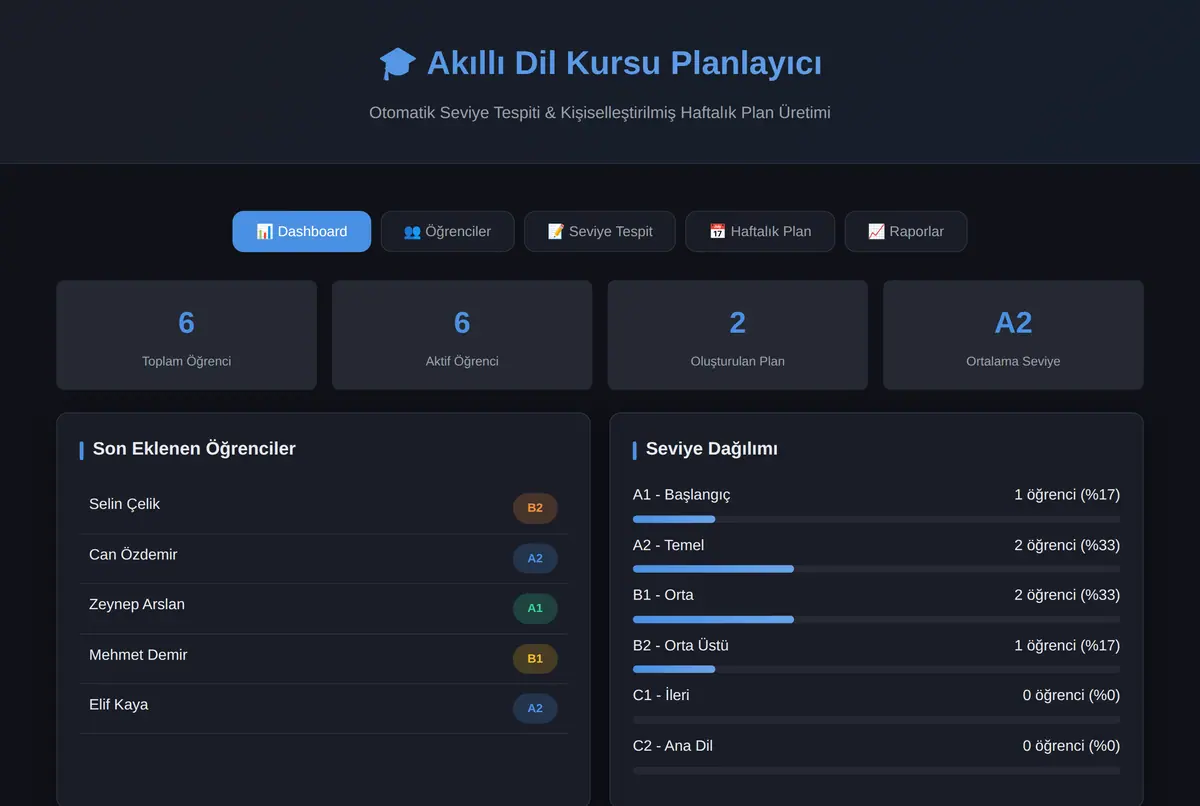Screen dimensions: 1200x806
Task: Click the Toplam Öğrenci stat card
Action: pyautogui.click(x=186, y=335)
